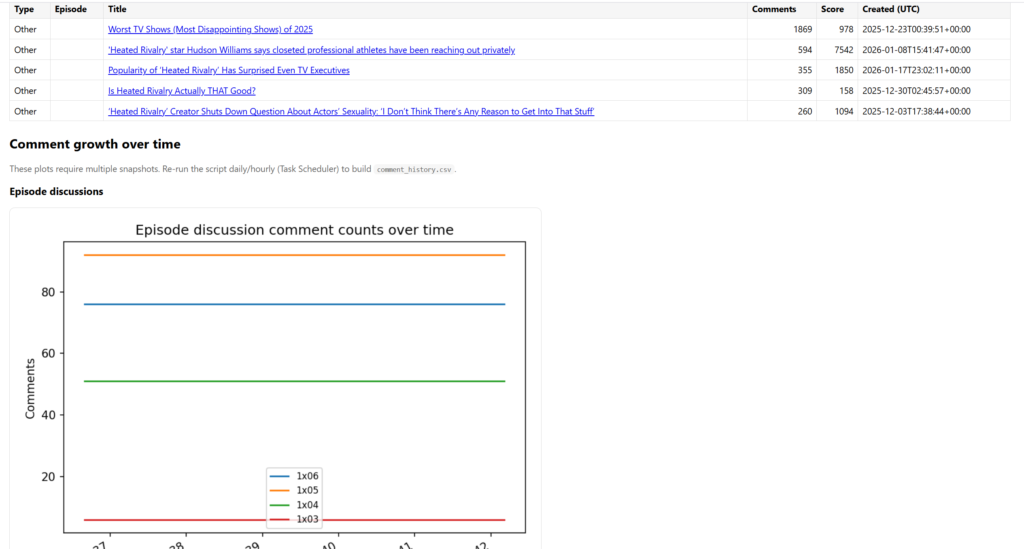
Task: Click the Comments column header
Action: (x=773, y=9)
